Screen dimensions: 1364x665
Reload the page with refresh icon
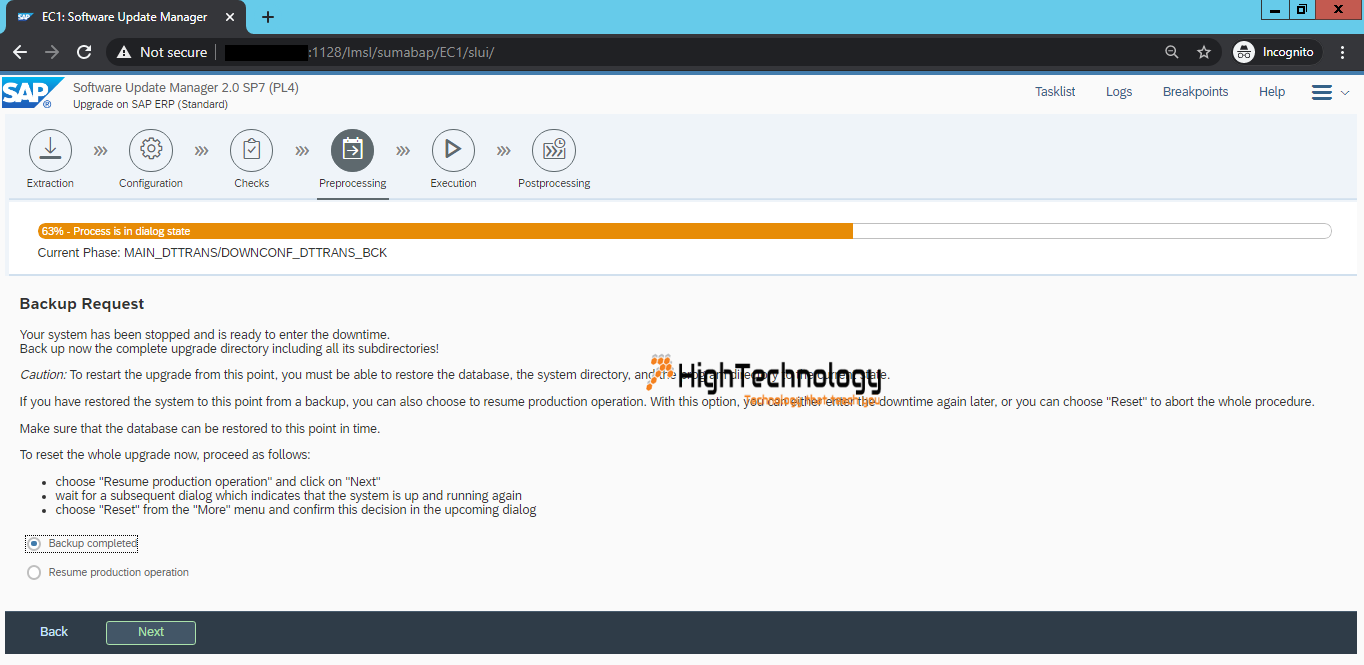(x=84, y=52)
